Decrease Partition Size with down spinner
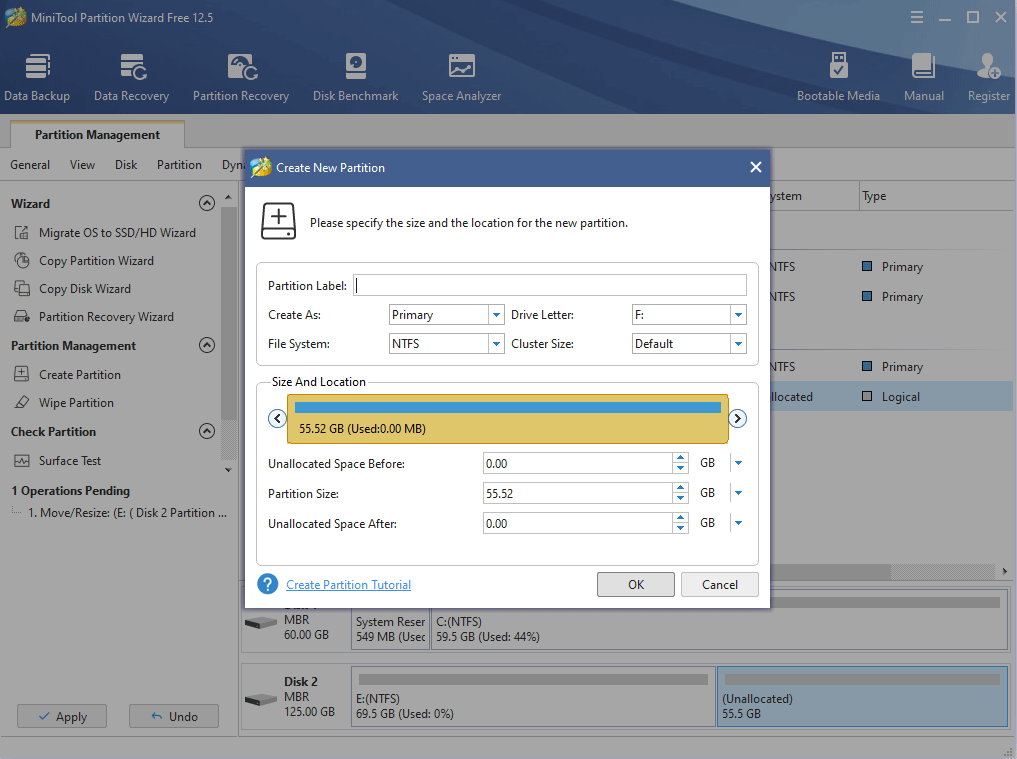 tap(680, 498)
